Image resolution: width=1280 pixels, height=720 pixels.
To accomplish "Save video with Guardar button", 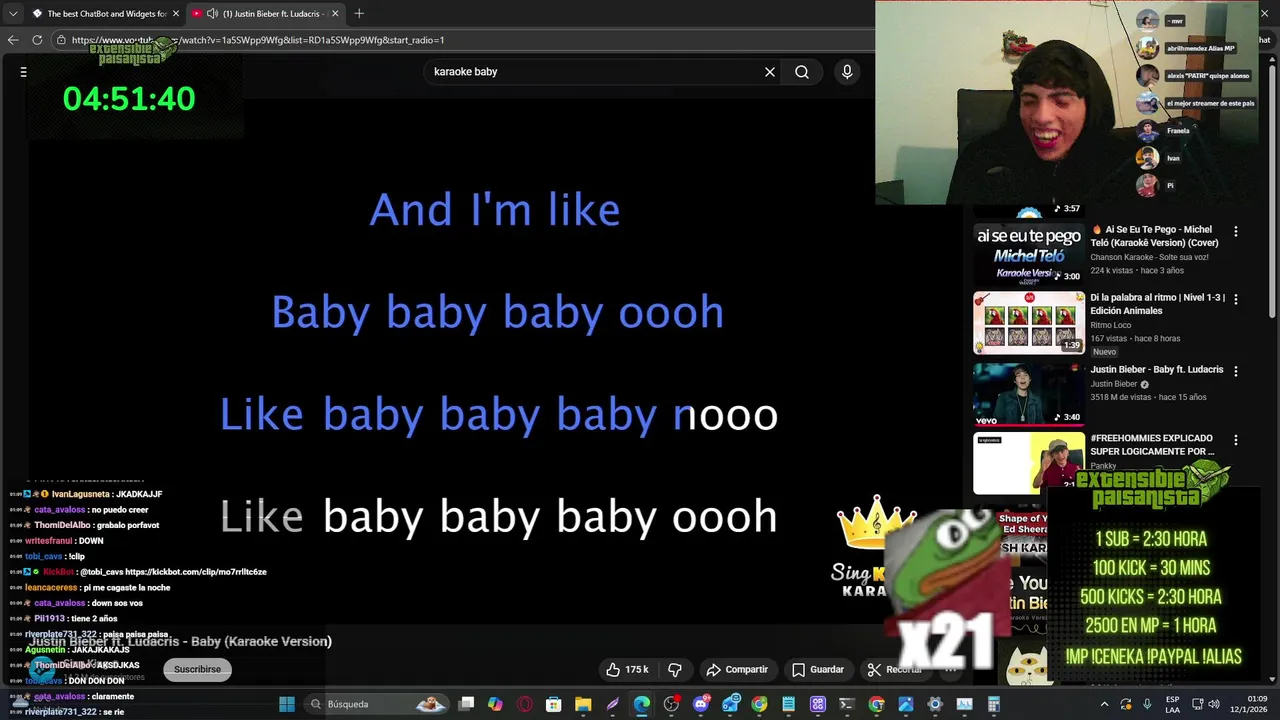I will click(x=818, y=669).
